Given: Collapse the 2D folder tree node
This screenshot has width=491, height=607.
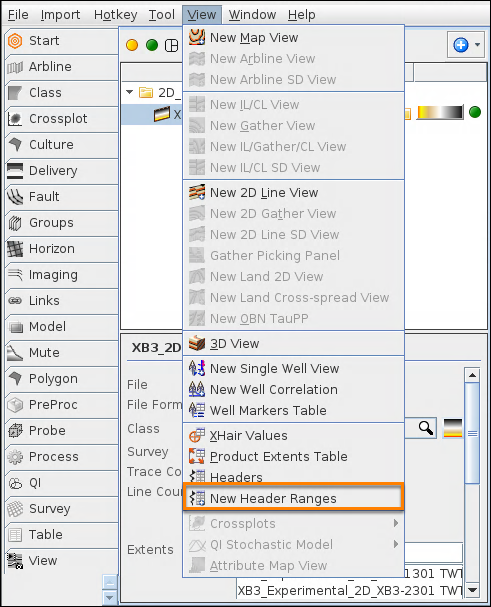Looking at the screenshot, I should pyautogui.click(x=130, y=93).
